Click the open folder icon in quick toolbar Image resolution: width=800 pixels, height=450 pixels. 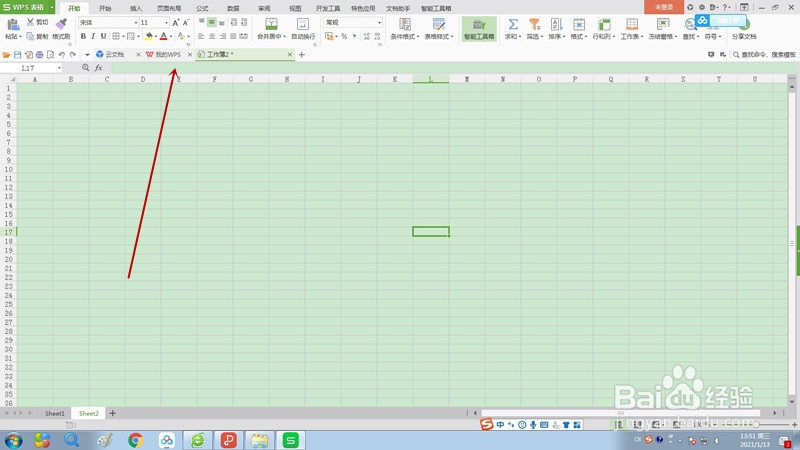coord(6,55)
